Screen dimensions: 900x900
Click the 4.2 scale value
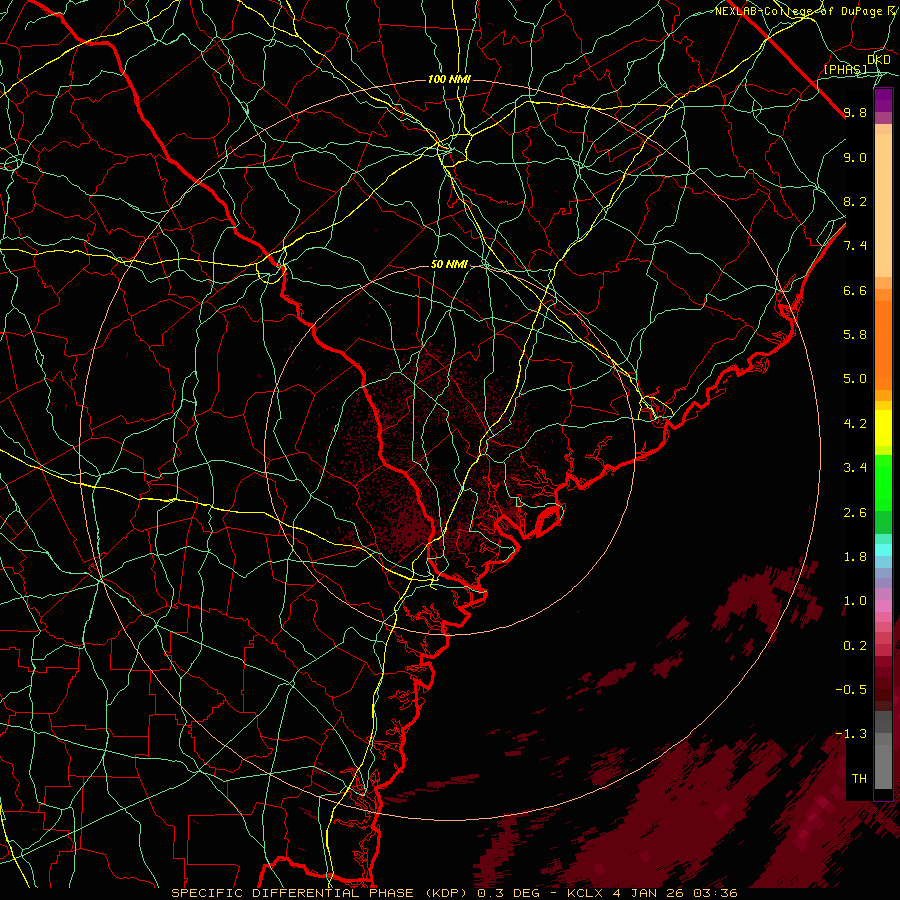point(855,424)
